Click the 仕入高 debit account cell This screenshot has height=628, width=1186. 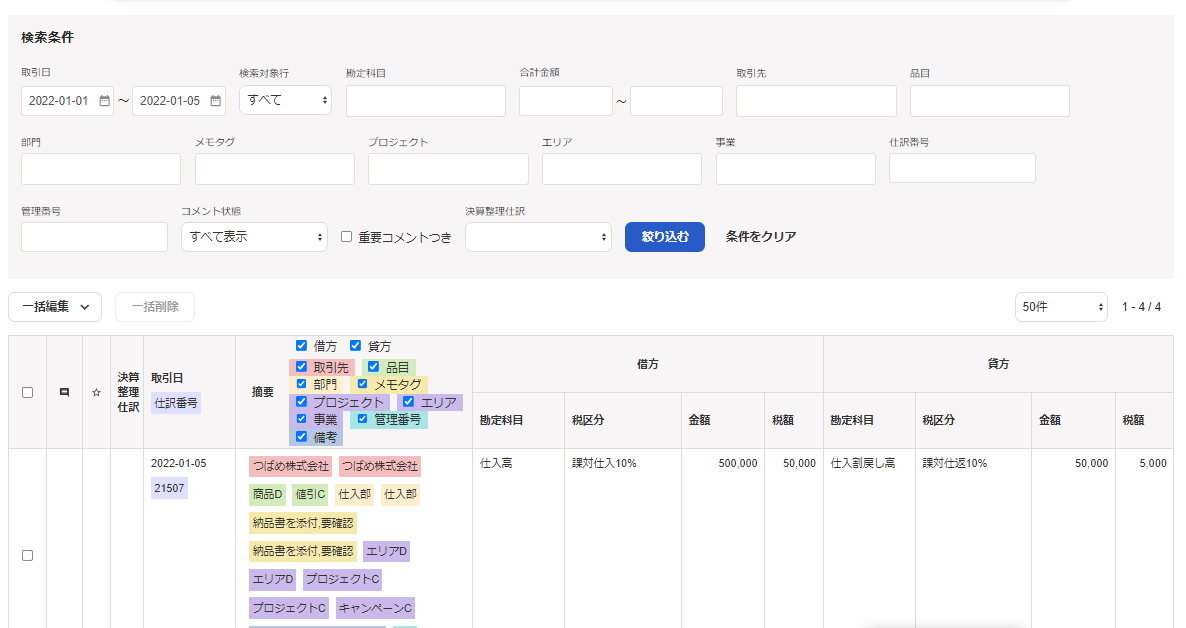496,463
